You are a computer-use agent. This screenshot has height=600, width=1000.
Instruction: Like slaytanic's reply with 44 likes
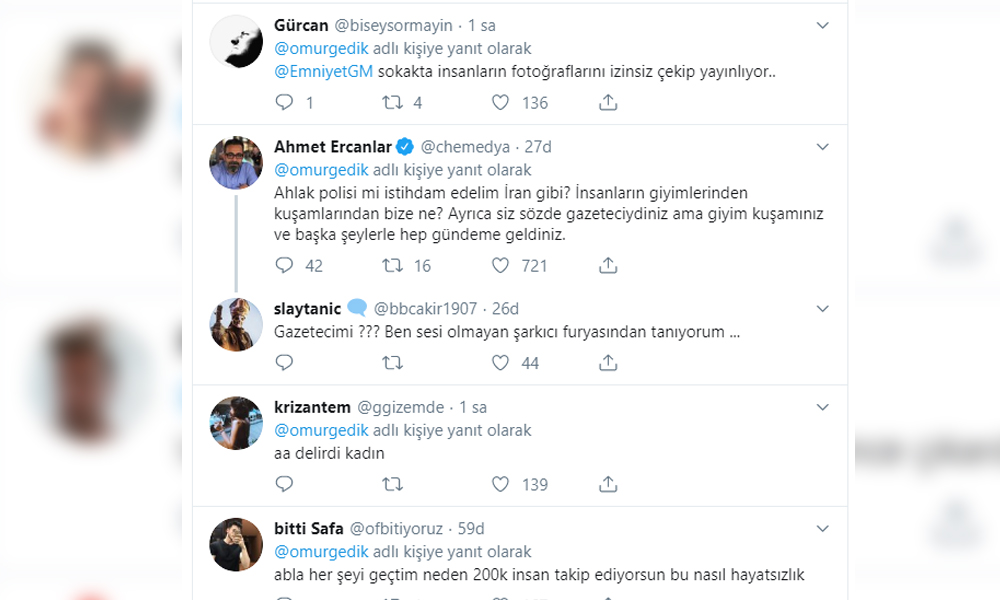tap(501, 362)
